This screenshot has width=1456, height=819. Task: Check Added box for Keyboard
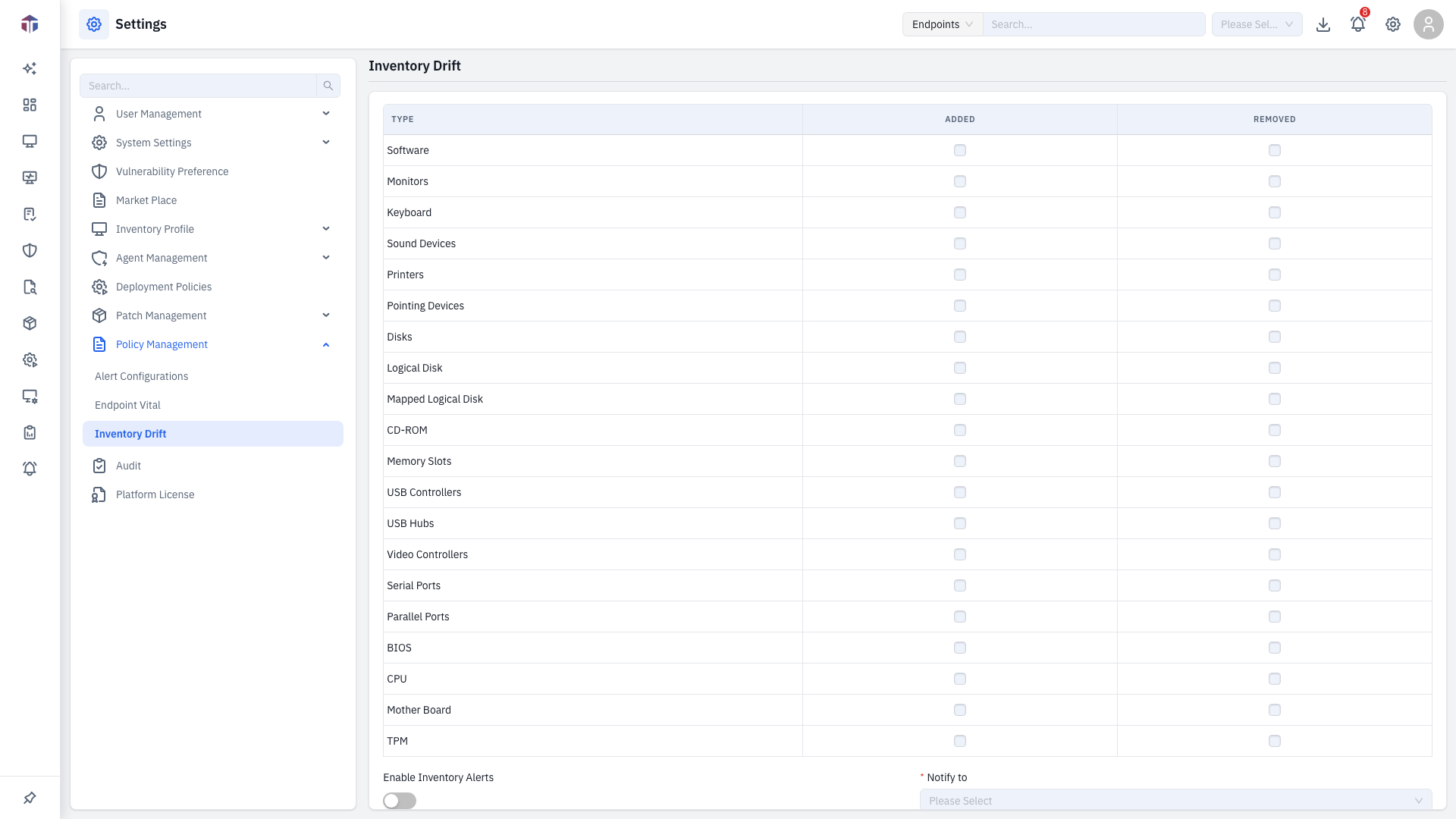pyautogui.click(x=960, y=212)
